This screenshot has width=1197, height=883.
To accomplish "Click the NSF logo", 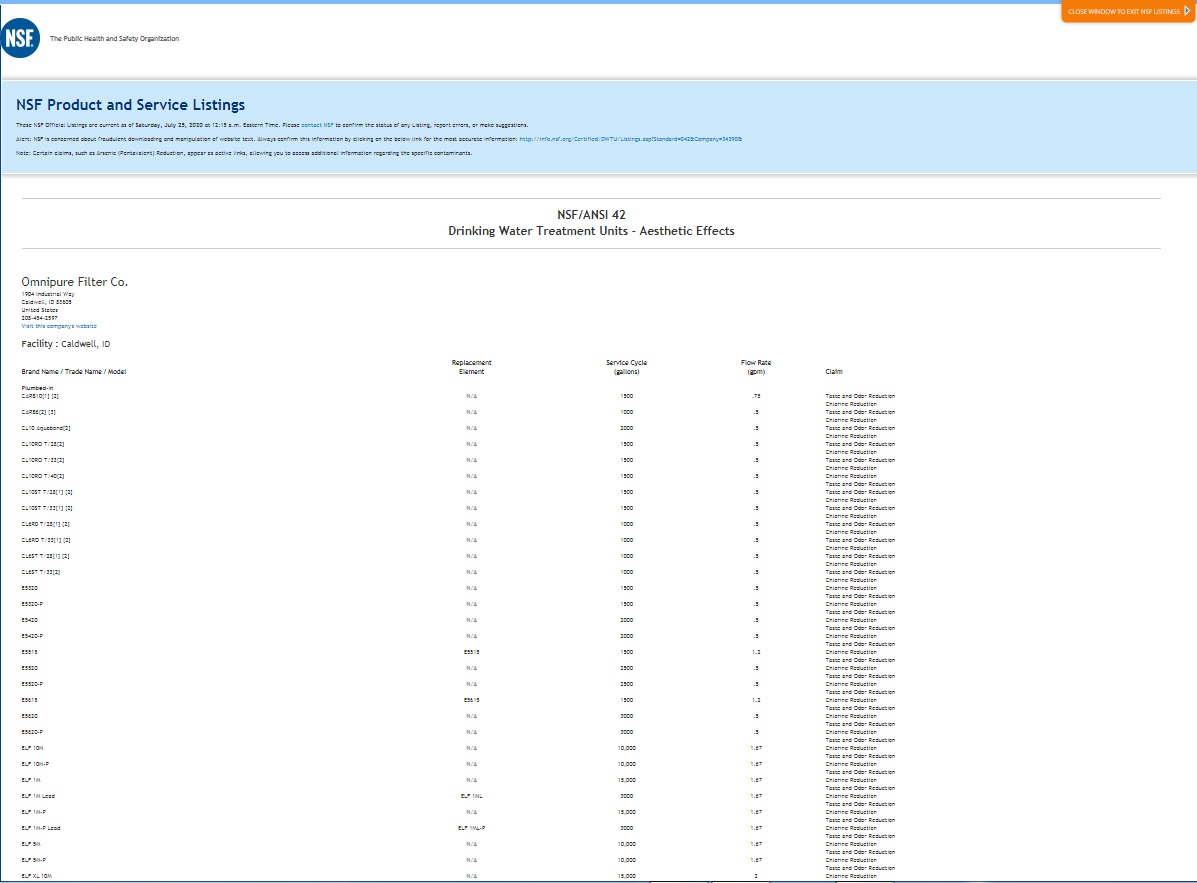I will pyautogui.click(x=19, y=39).
